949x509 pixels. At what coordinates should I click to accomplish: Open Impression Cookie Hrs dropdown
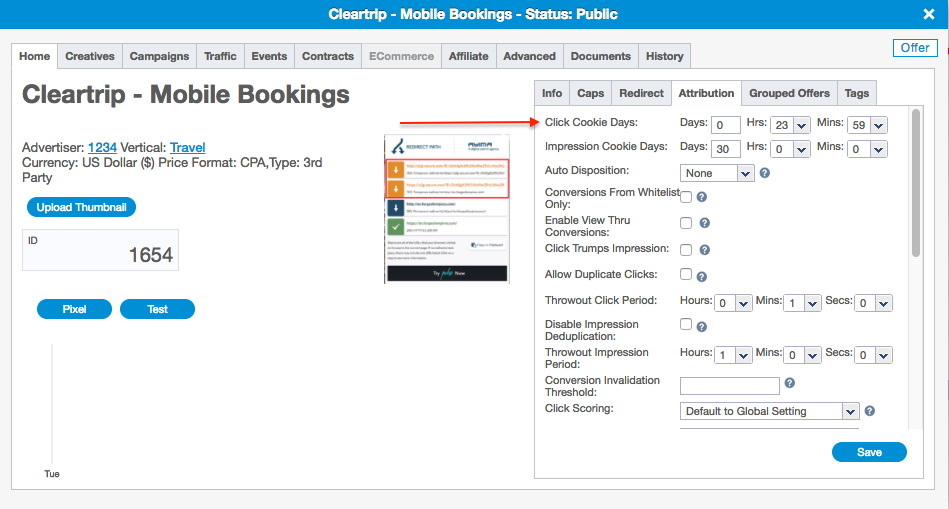(x=802, y=149)
